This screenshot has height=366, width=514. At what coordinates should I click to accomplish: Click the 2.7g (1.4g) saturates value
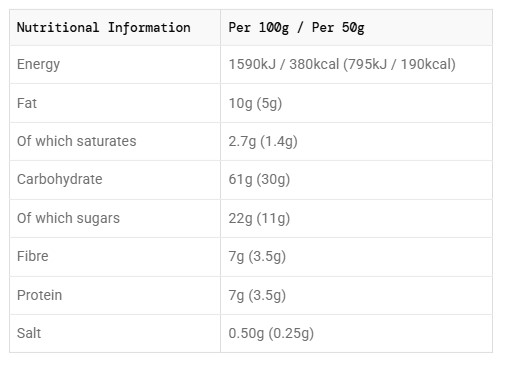263,141
